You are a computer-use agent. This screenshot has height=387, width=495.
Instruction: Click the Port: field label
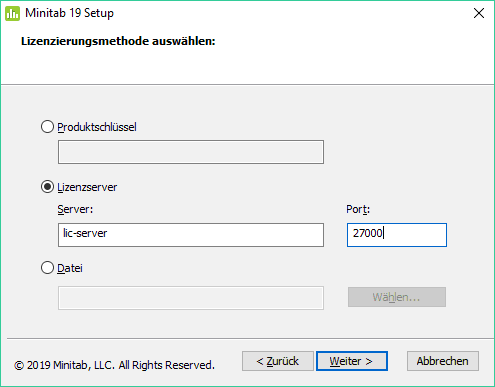click(358, 209)
